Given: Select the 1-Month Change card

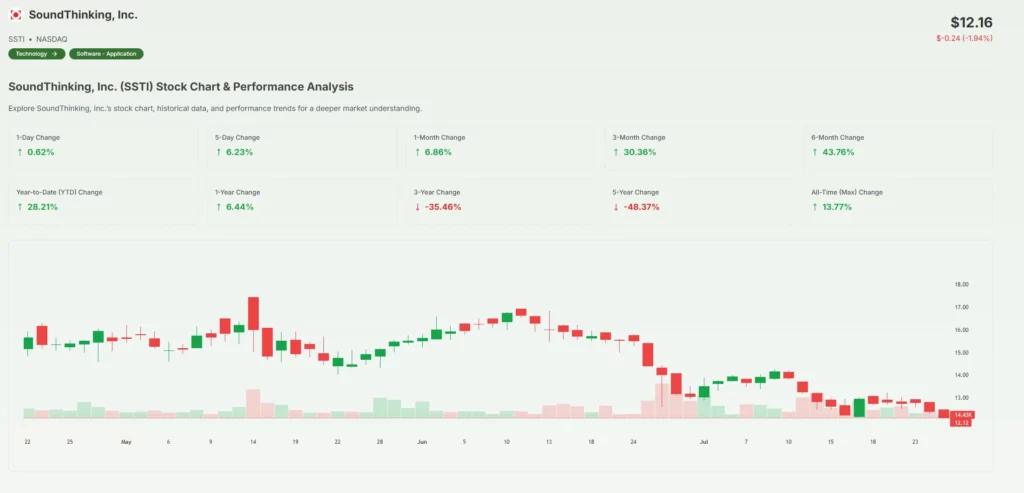Looking at the screenshot, I should pos(504,145).
